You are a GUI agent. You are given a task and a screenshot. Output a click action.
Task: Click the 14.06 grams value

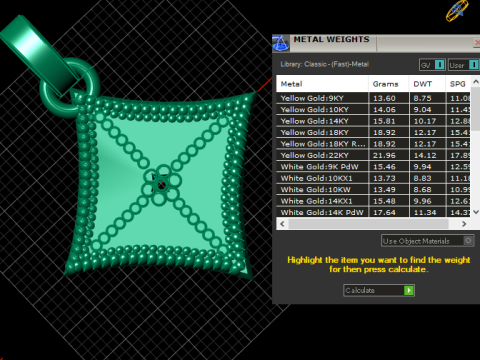tap(384, 110)
